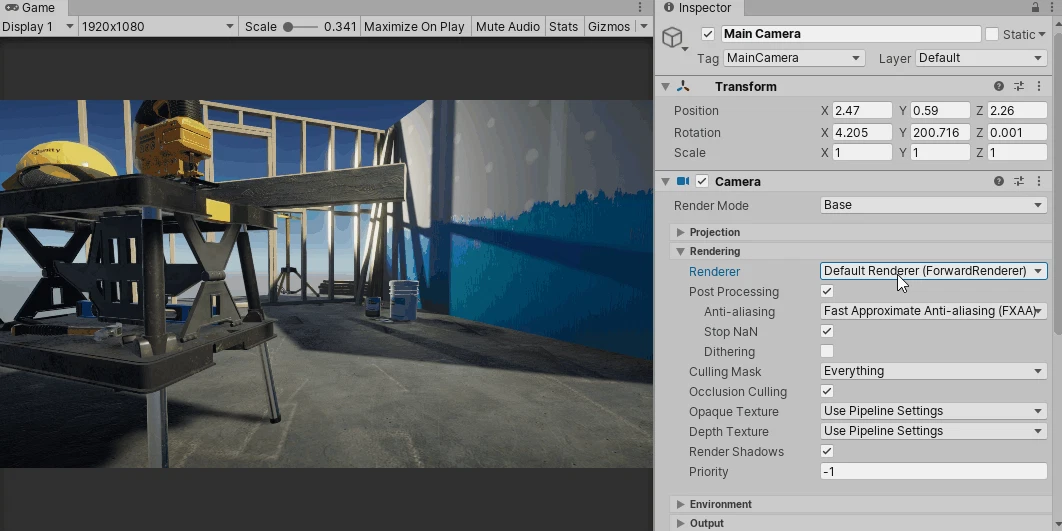Click Rotation Z field

tap(1017, 132)
